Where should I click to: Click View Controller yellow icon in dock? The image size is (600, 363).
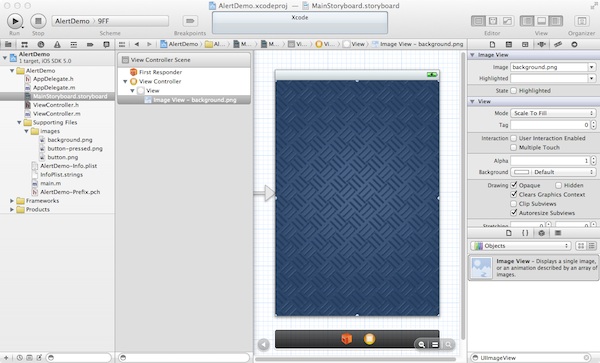tap(369, 339)
